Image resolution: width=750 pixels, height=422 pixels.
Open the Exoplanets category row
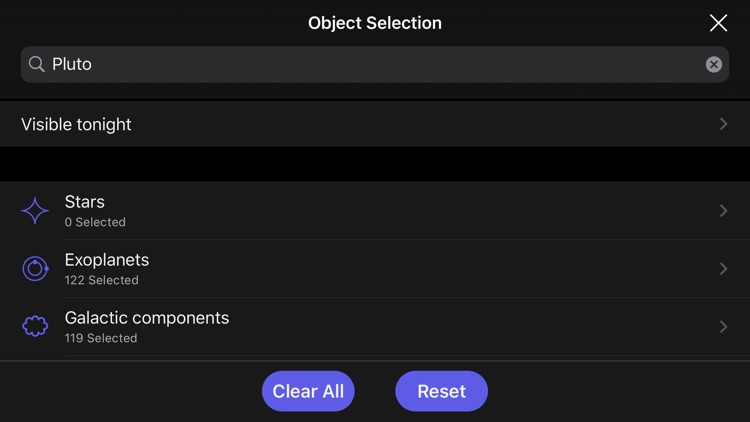(375, 268)
